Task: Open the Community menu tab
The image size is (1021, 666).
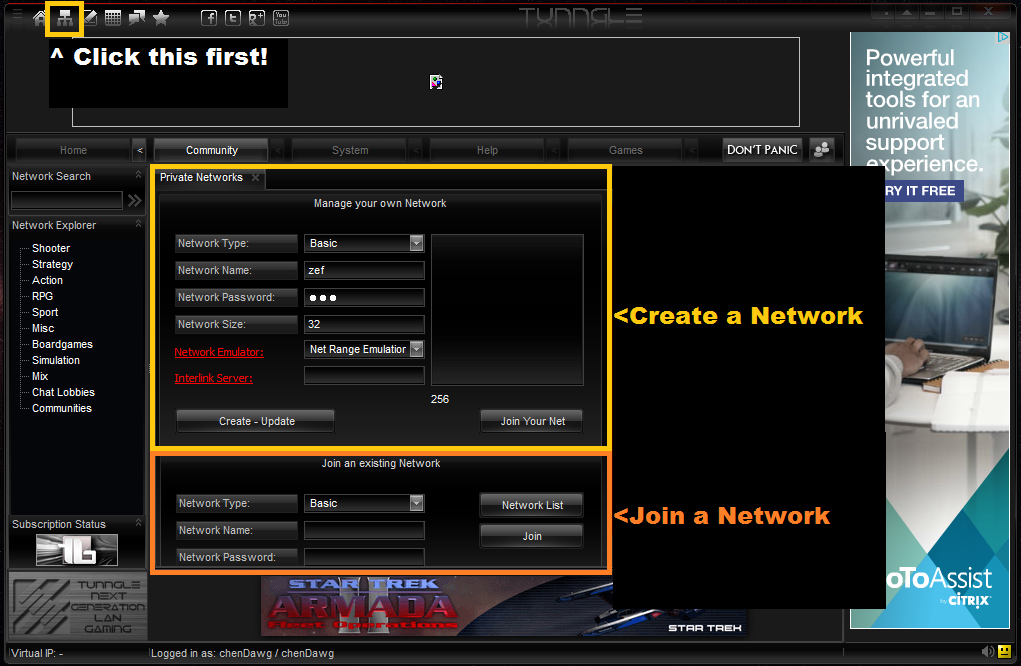Action: point(211,150)
